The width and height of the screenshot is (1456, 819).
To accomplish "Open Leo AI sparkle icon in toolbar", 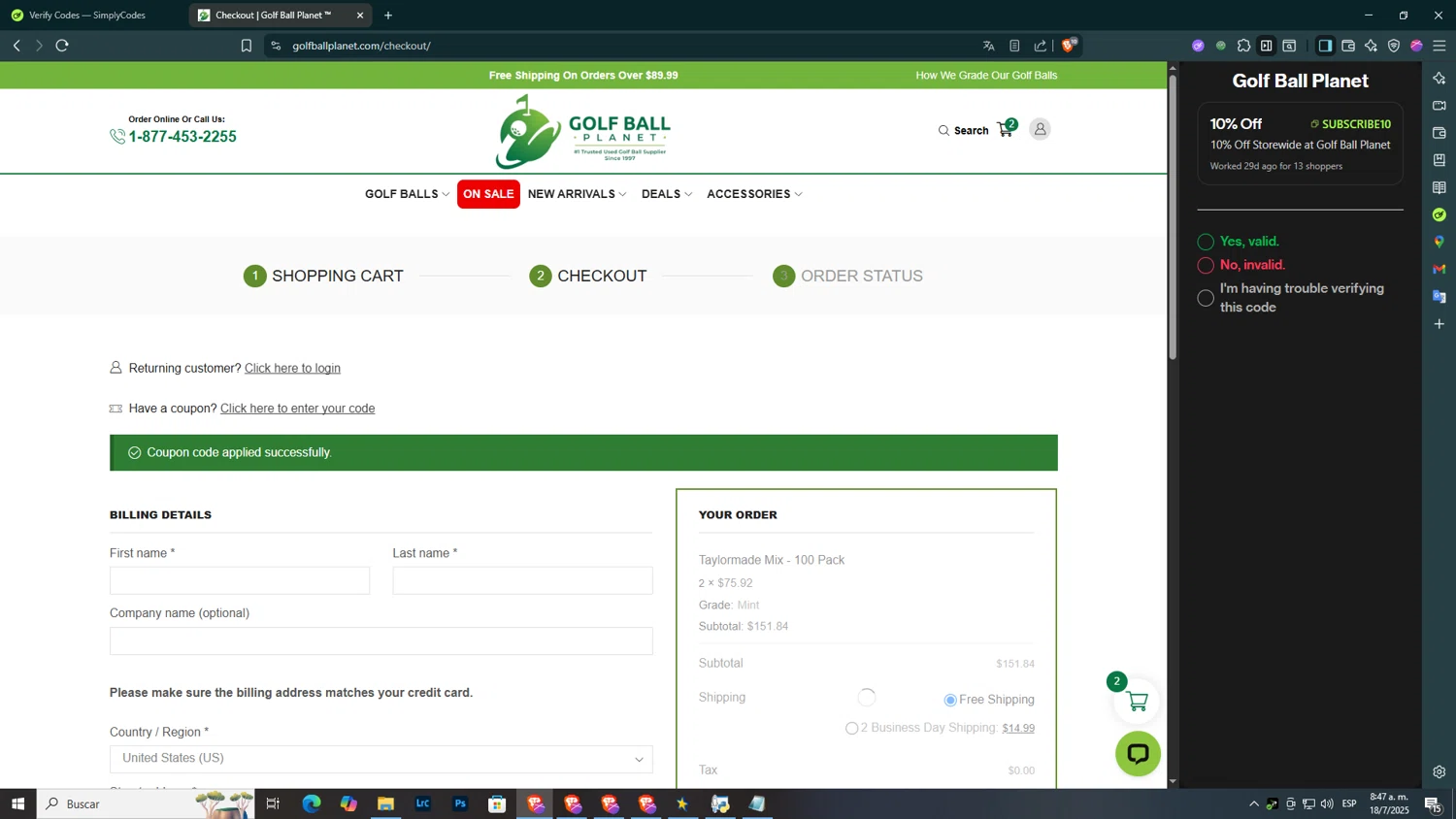I will pos(1371,46).
